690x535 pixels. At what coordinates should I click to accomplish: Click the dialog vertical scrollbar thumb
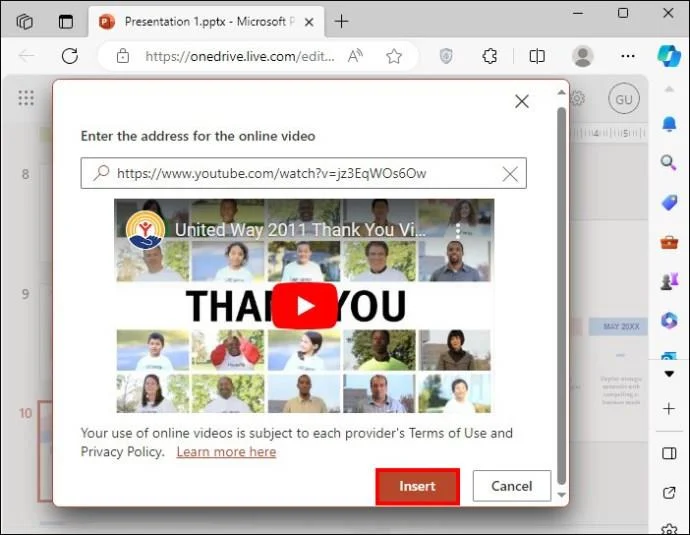coord(561,295)
